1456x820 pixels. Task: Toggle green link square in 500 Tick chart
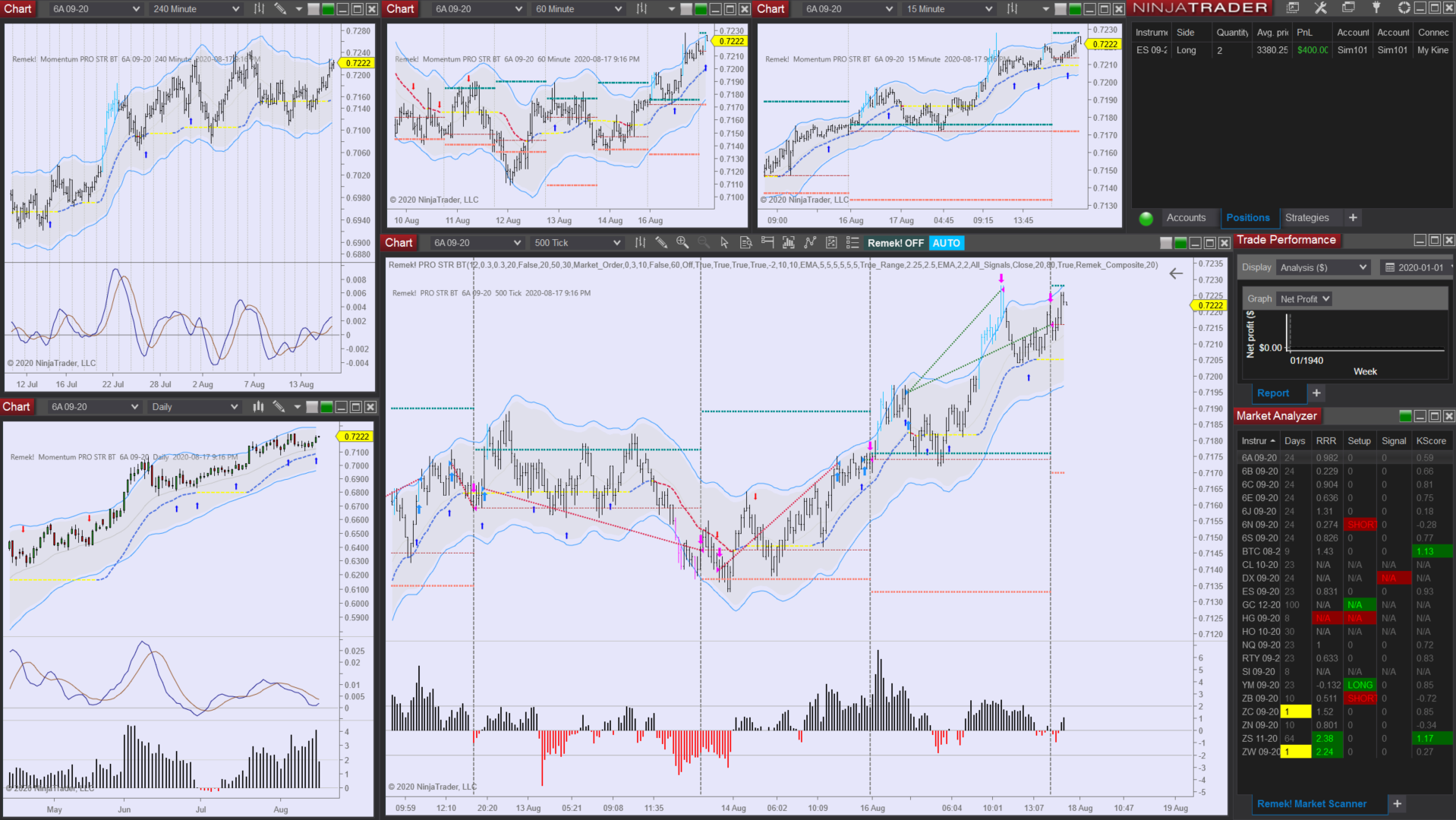[x=1180, y=243]
